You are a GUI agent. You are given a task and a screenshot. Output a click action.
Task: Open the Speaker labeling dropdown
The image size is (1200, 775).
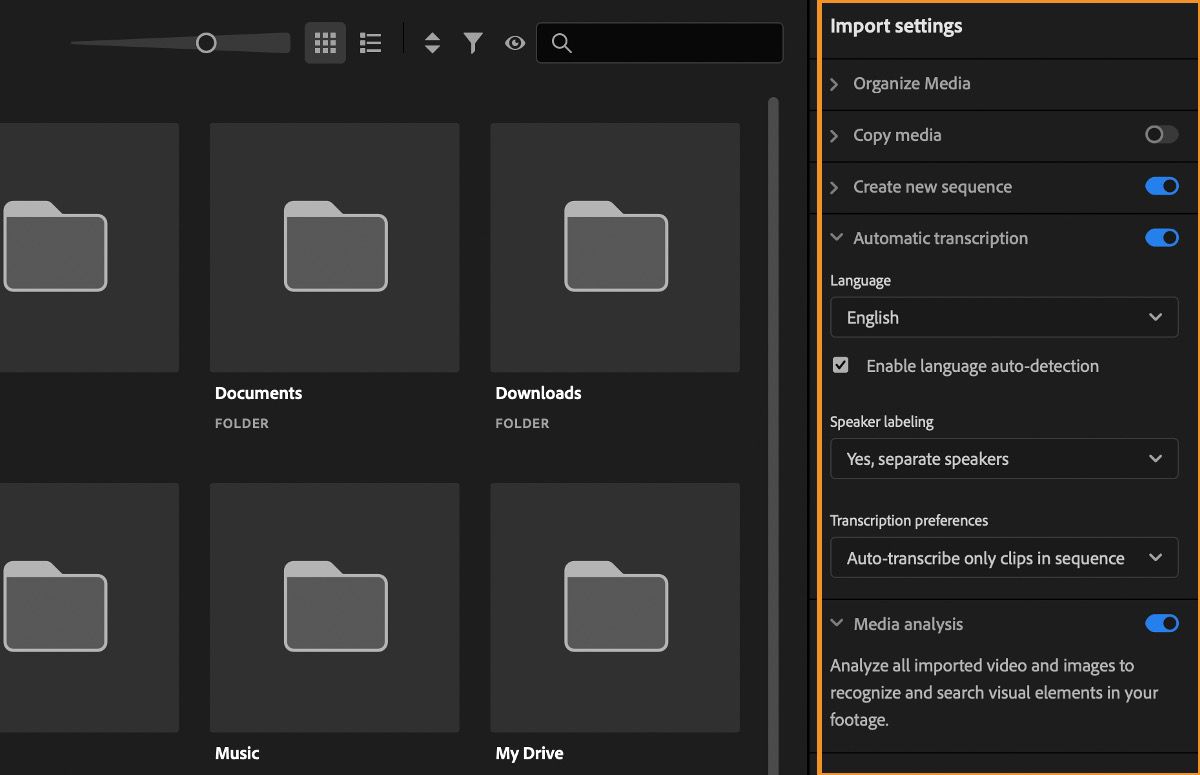1004,459
